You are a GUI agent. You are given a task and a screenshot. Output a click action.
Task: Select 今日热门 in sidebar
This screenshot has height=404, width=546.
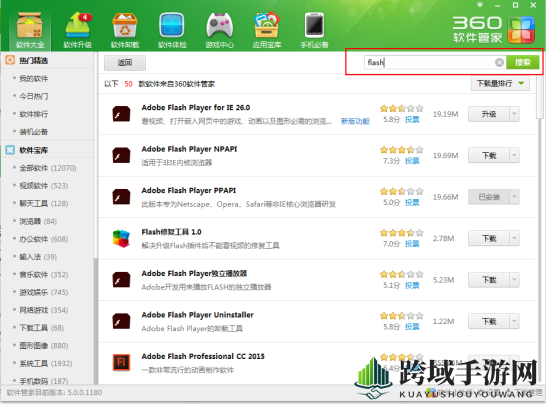pyautogui.click(x=33, y=96)
